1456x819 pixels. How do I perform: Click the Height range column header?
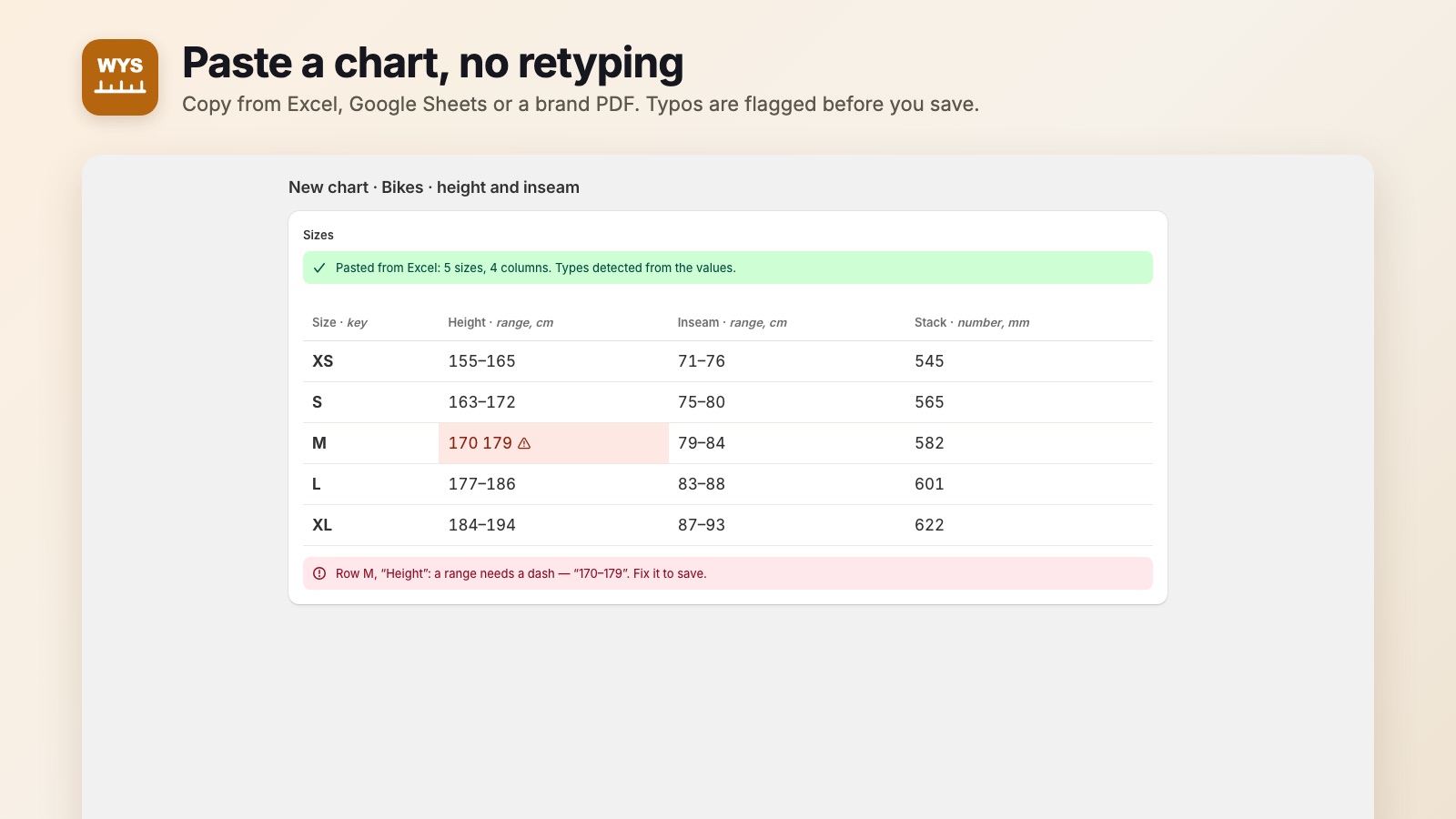[x=500, y=322]
